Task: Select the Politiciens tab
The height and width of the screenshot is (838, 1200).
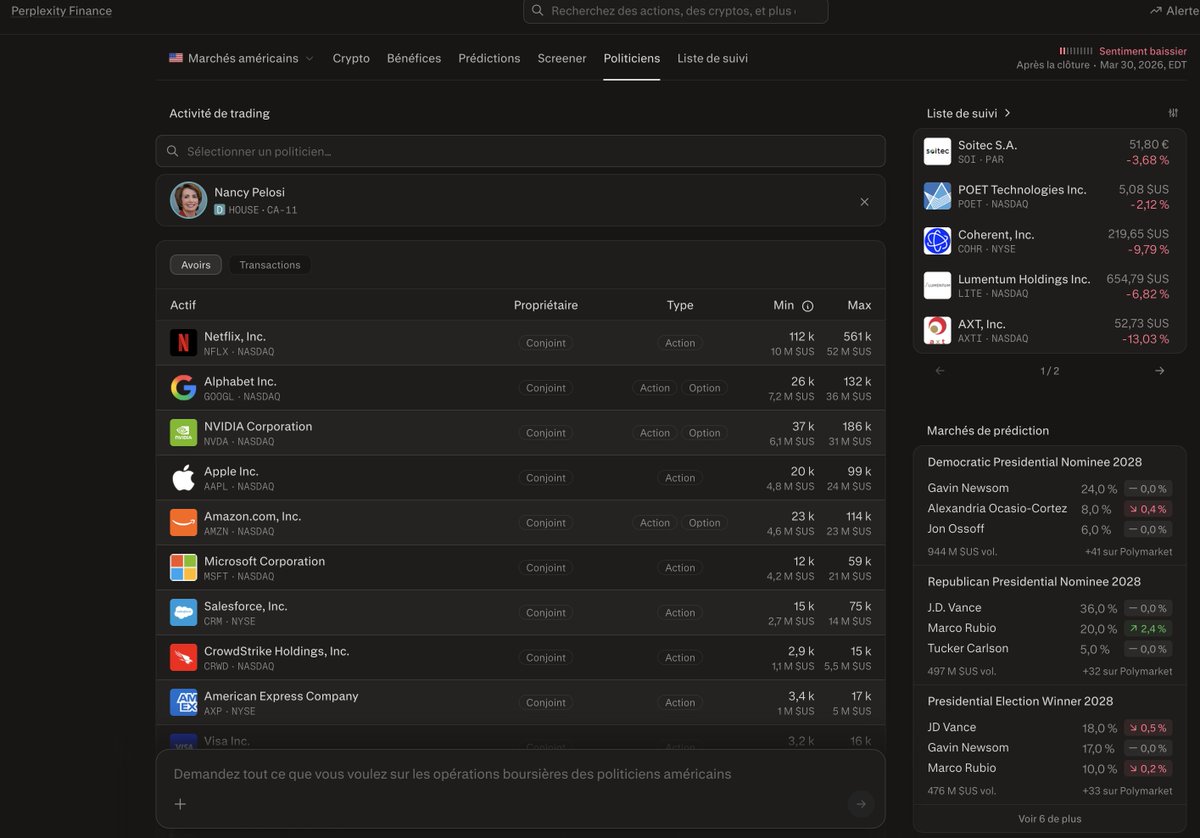Action: pyautogui.click(x=632, y=58)
